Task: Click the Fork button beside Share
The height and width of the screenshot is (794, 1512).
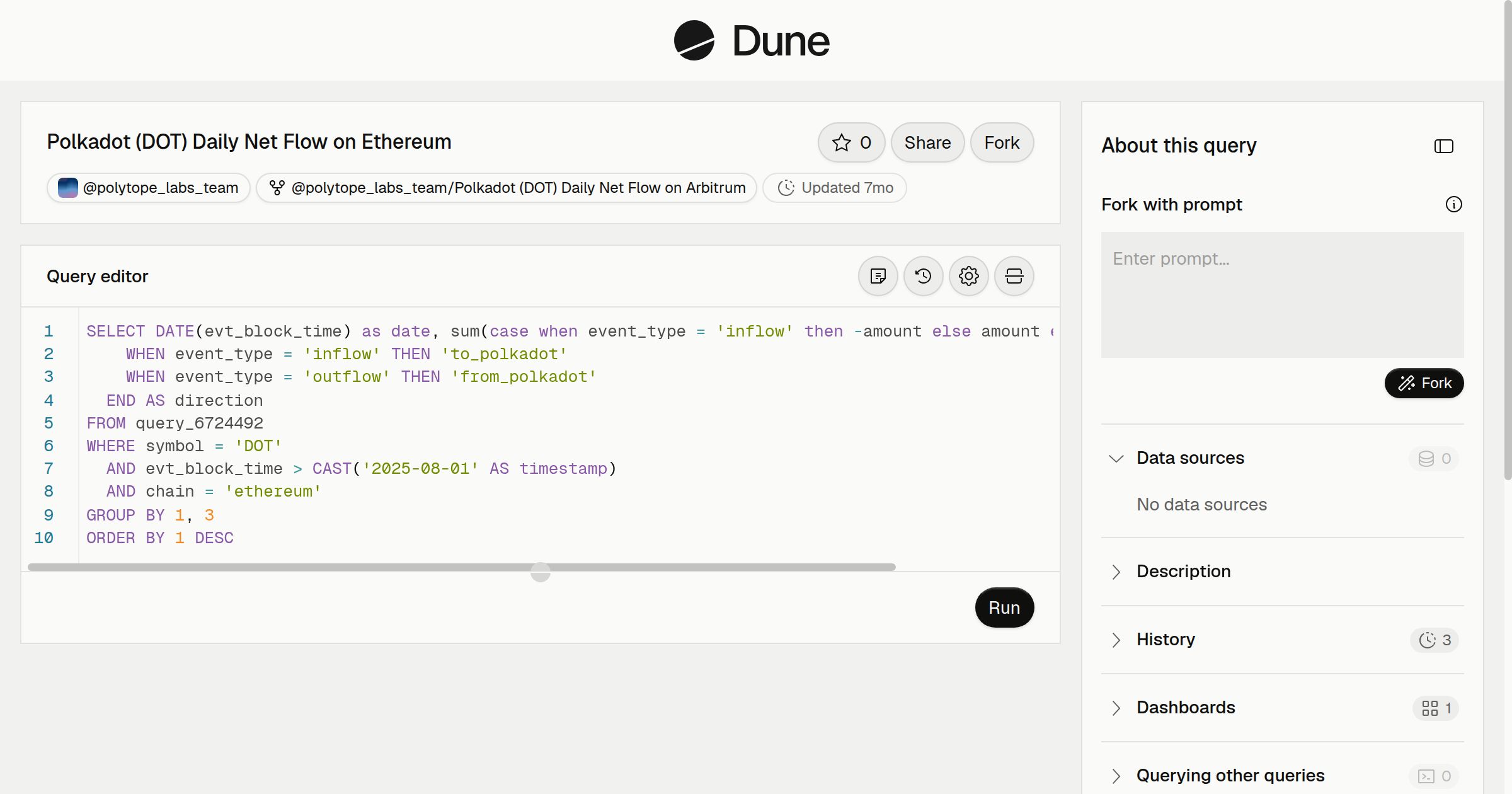Action: point(1002,142)
